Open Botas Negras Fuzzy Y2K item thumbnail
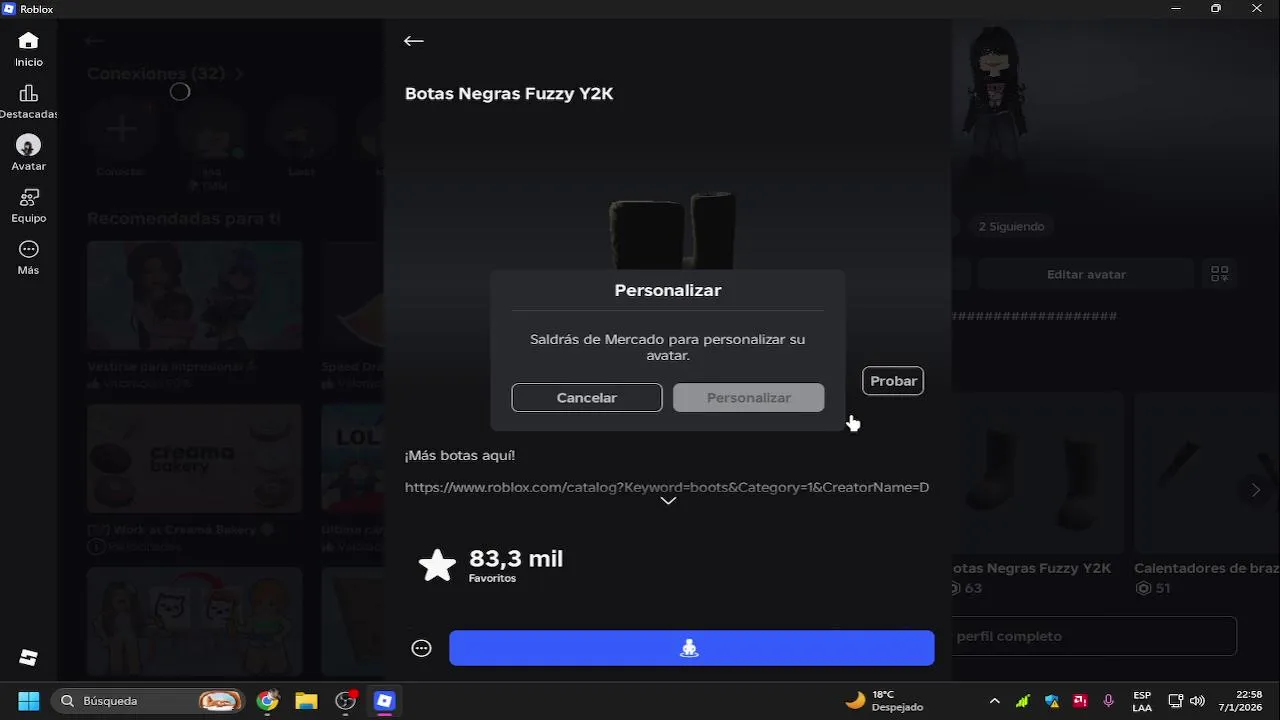 pyautogui.click(x=1038, y=471)
